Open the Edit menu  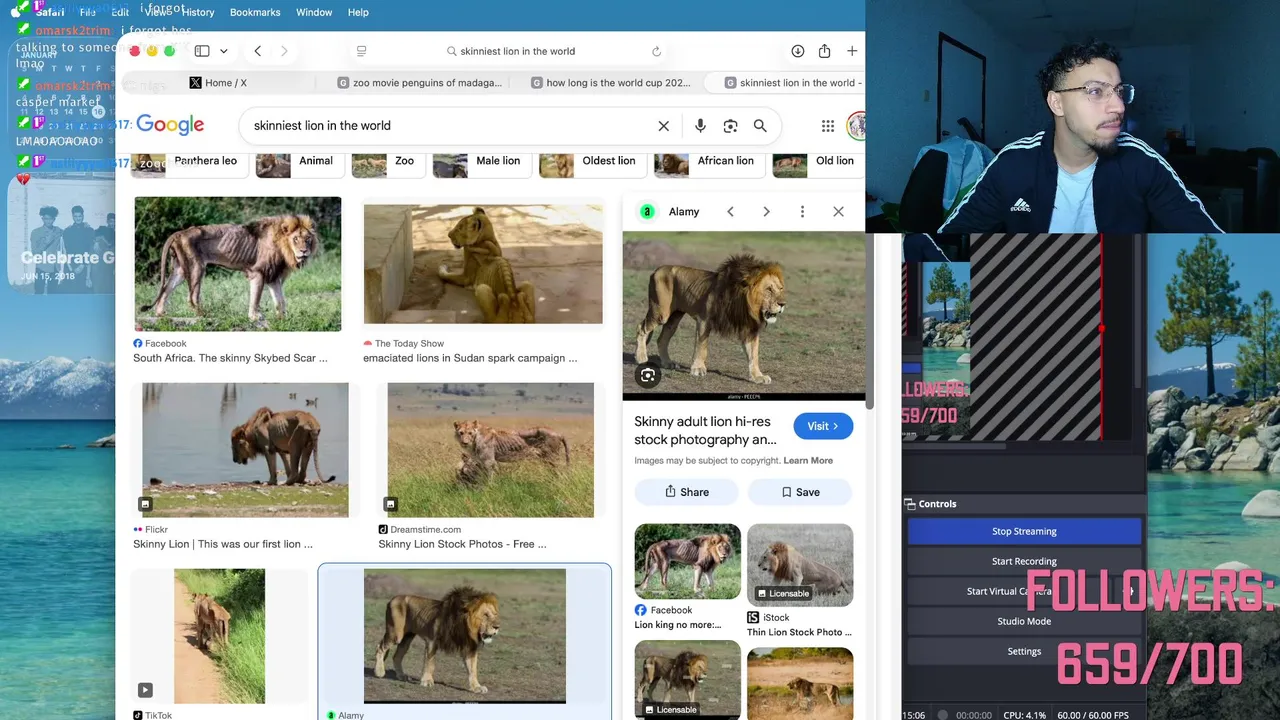[120, 12]
